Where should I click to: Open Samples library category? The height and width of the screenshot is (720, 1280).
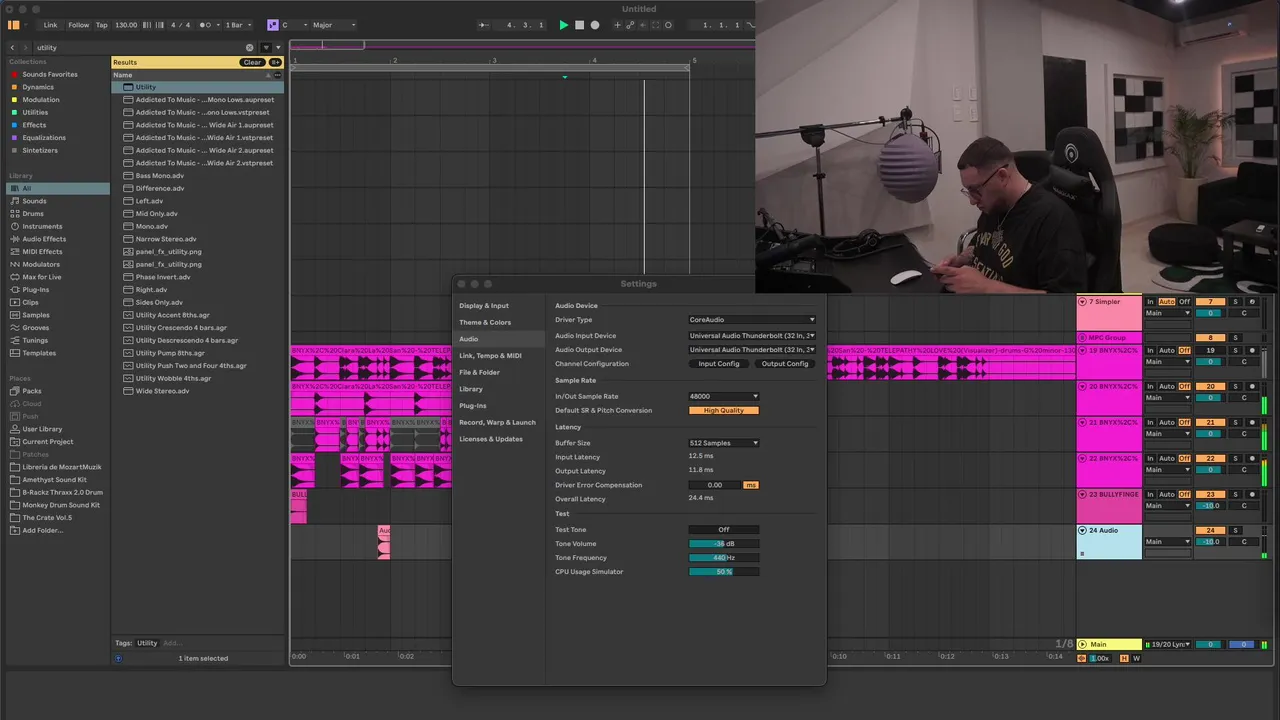coord(36,315)
